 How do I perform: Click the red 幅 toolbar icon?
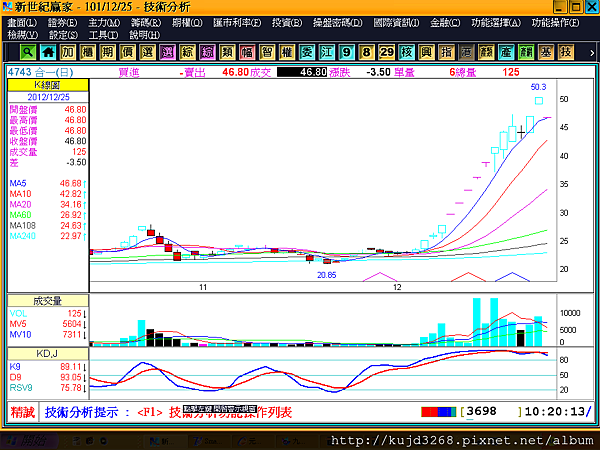(x=247, y=52)
